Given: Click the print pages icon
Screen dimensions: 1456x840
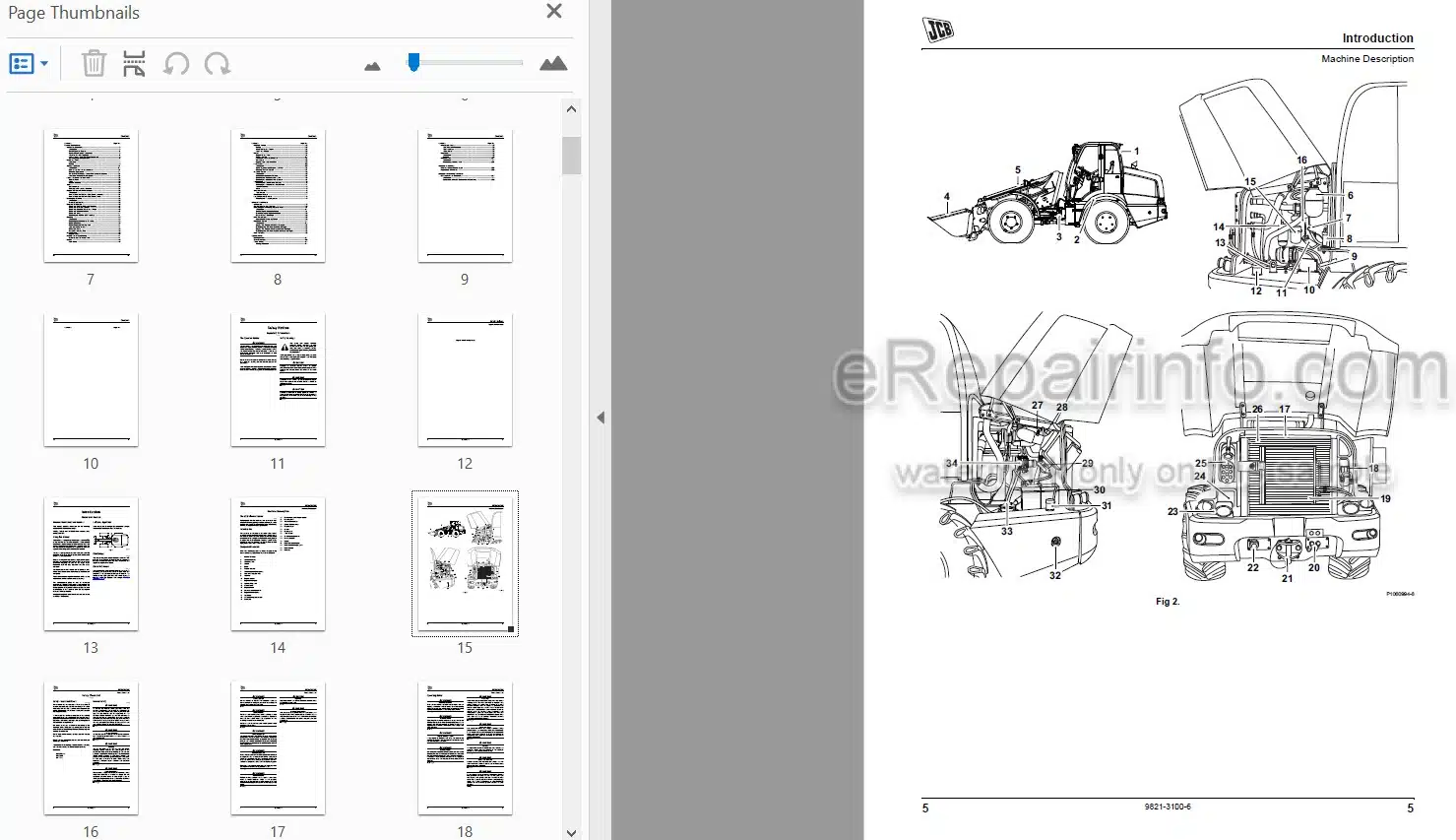Looking at the screenshot, I should click(x=134, y=64).
